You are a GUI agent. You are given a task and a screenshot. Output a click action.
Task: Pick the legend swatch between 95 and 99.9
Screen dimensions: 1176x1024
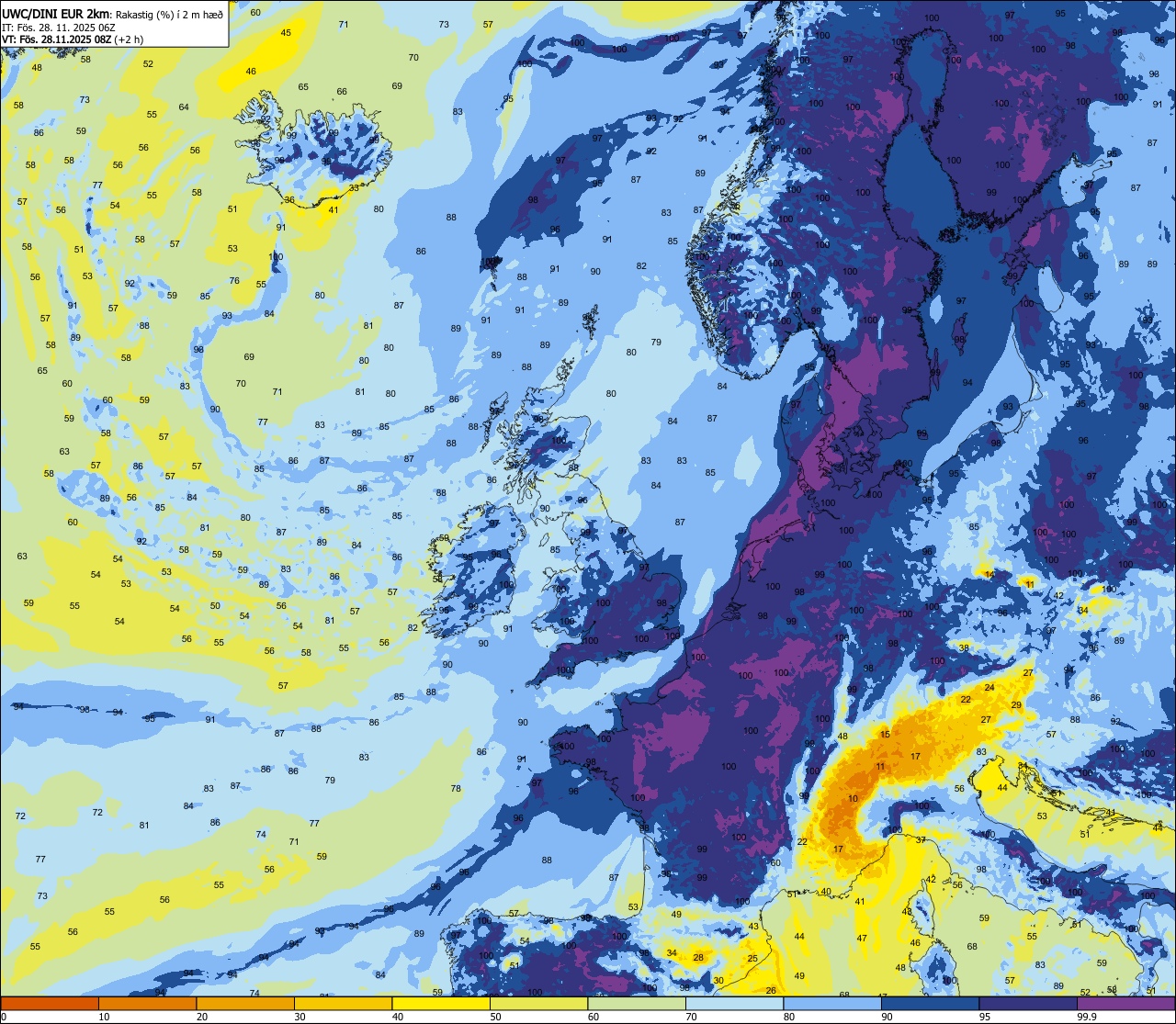1028,1003
